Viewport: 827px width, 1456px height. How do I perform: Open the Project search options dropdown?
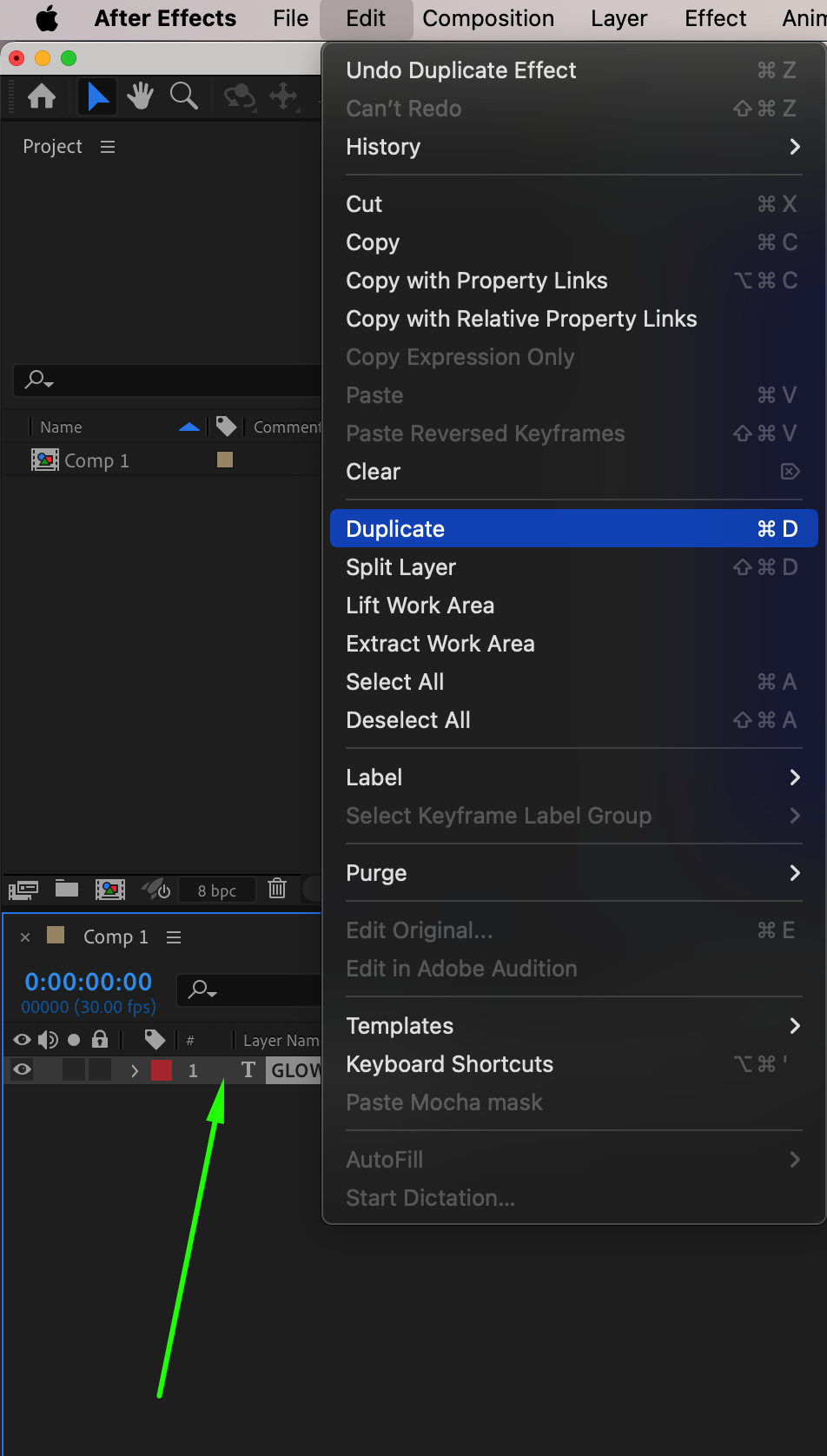(39, 380)
